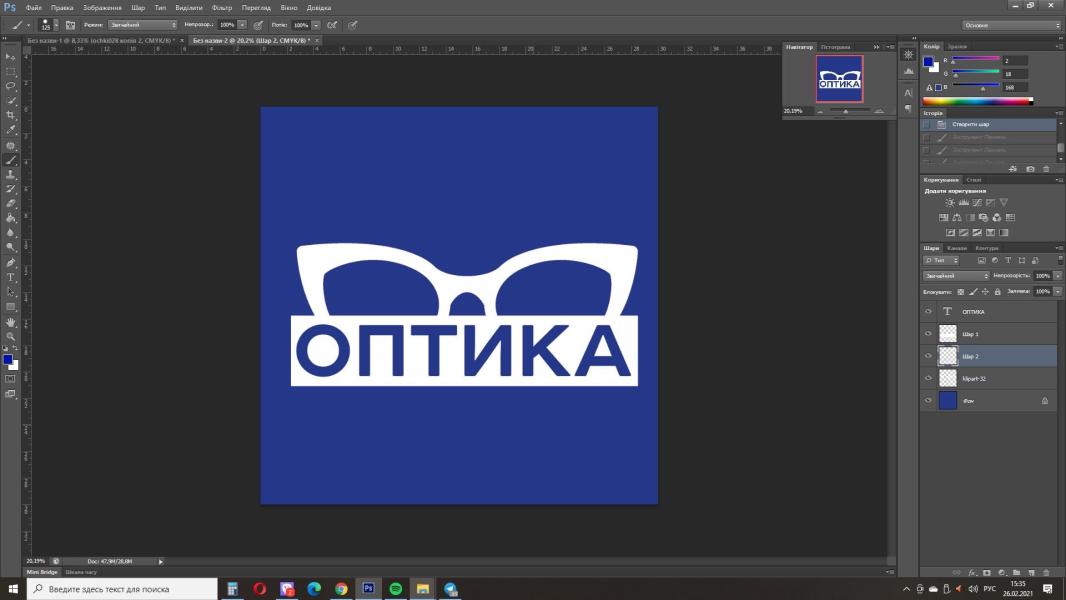The width and height of the screenshot is (1066, 600).
Task: Click the Windows Start button
Action: coord(13,588)
